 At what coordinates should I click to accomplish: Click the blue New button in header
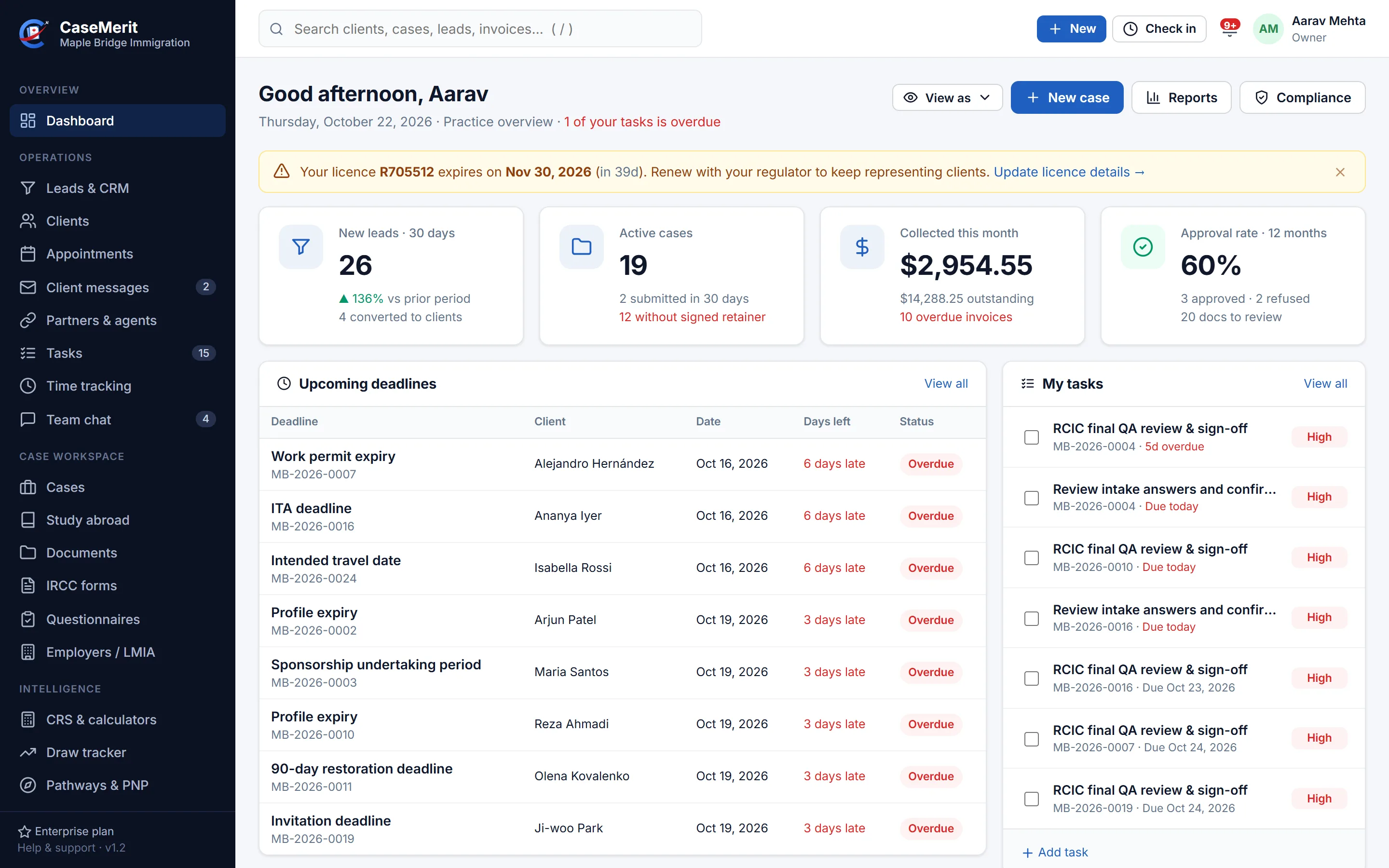1071,29
